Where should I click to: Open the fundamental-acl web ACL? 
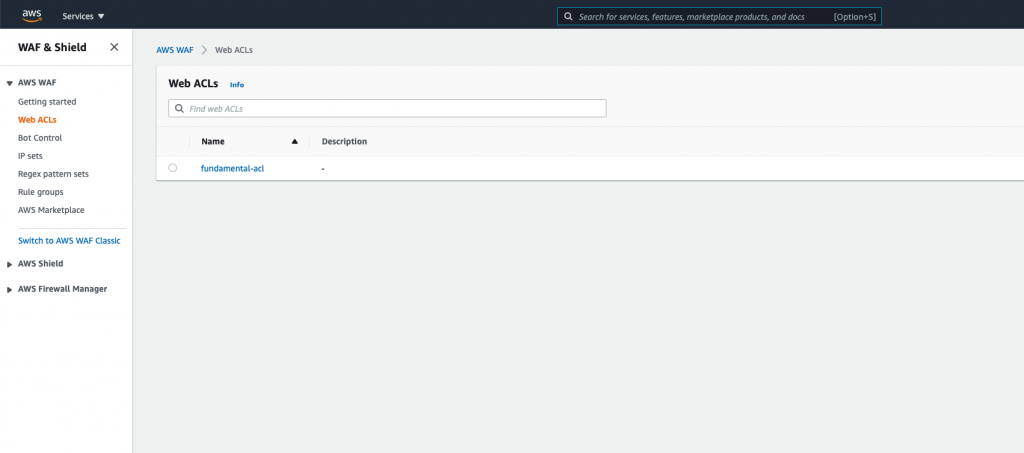click(232, 168)
